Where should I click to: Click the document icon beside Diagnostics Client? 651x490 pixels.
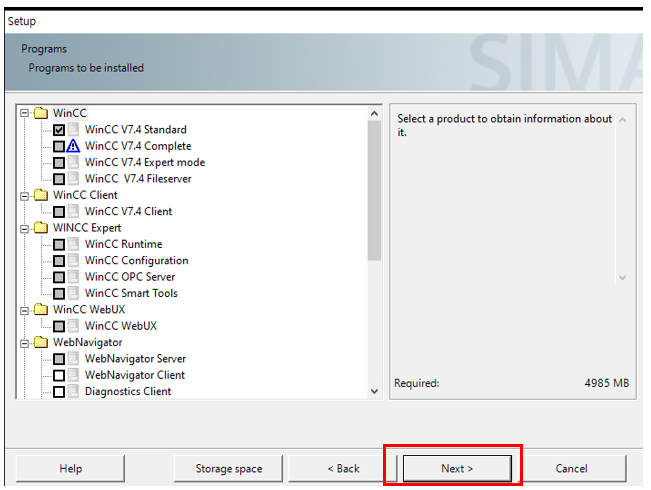[x=73, y=391]
